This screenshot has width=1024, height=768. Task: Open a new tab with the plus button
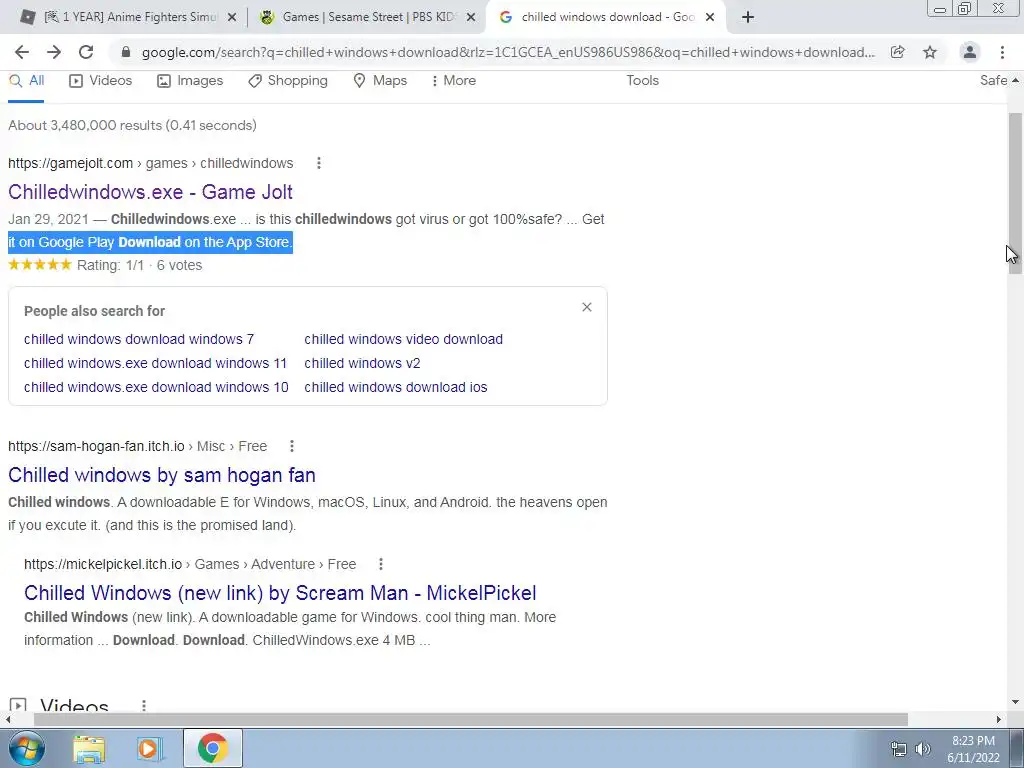[x=748, y=18]
